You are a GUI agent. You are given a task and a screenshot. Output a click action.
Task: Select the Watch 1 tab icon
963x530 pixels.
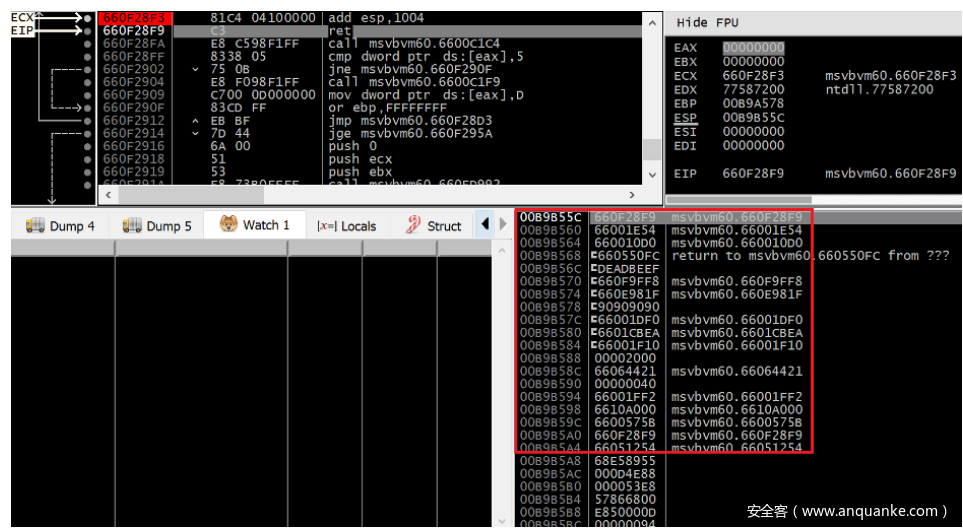(x=229, y=225)
